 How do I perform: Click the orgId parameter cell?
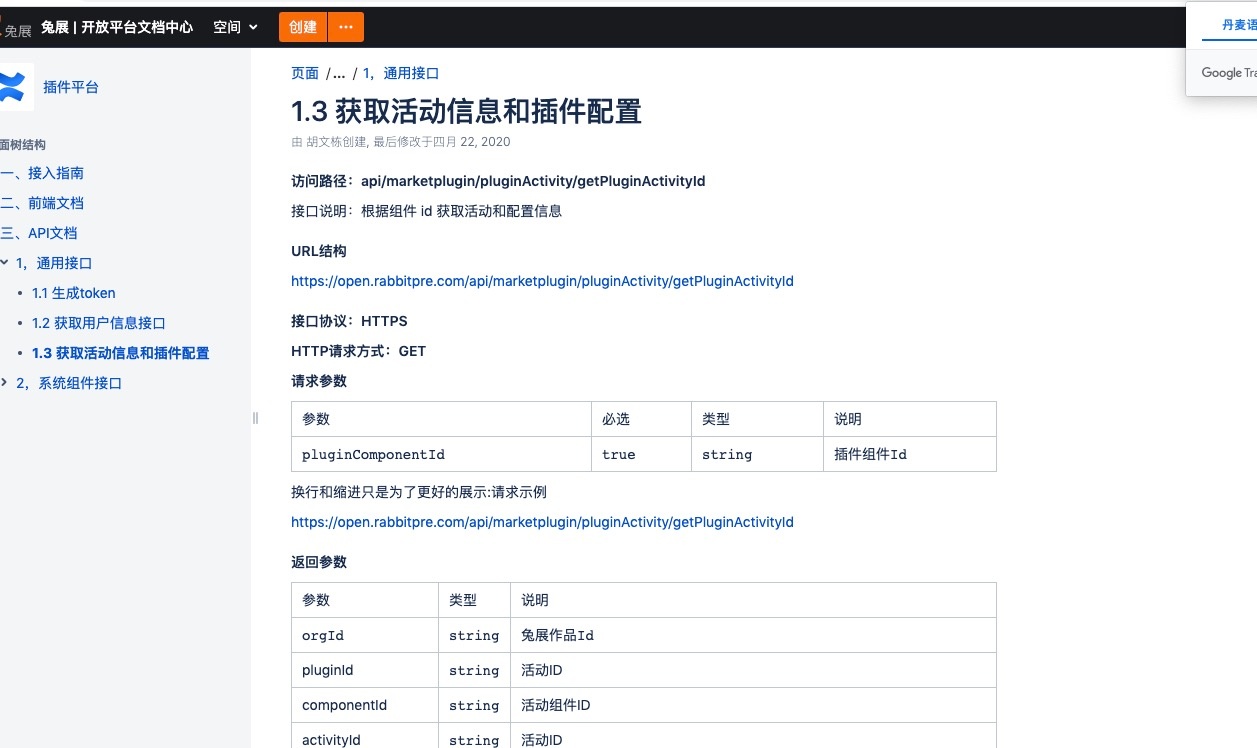[x=365, y=635]
